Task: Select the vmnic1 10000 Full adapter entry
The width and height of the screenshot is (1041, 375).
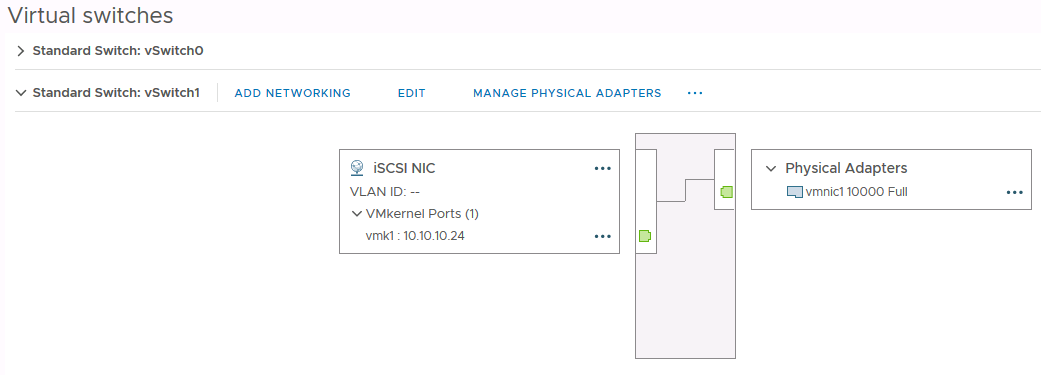Action: tap(847, 192)
